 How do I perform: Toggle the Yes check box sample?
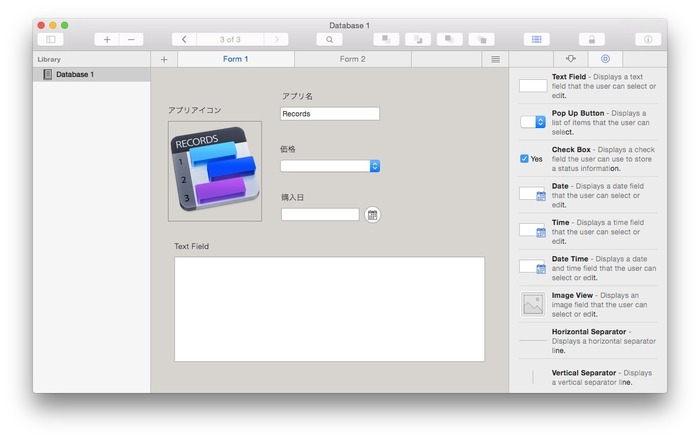(524, 159)
